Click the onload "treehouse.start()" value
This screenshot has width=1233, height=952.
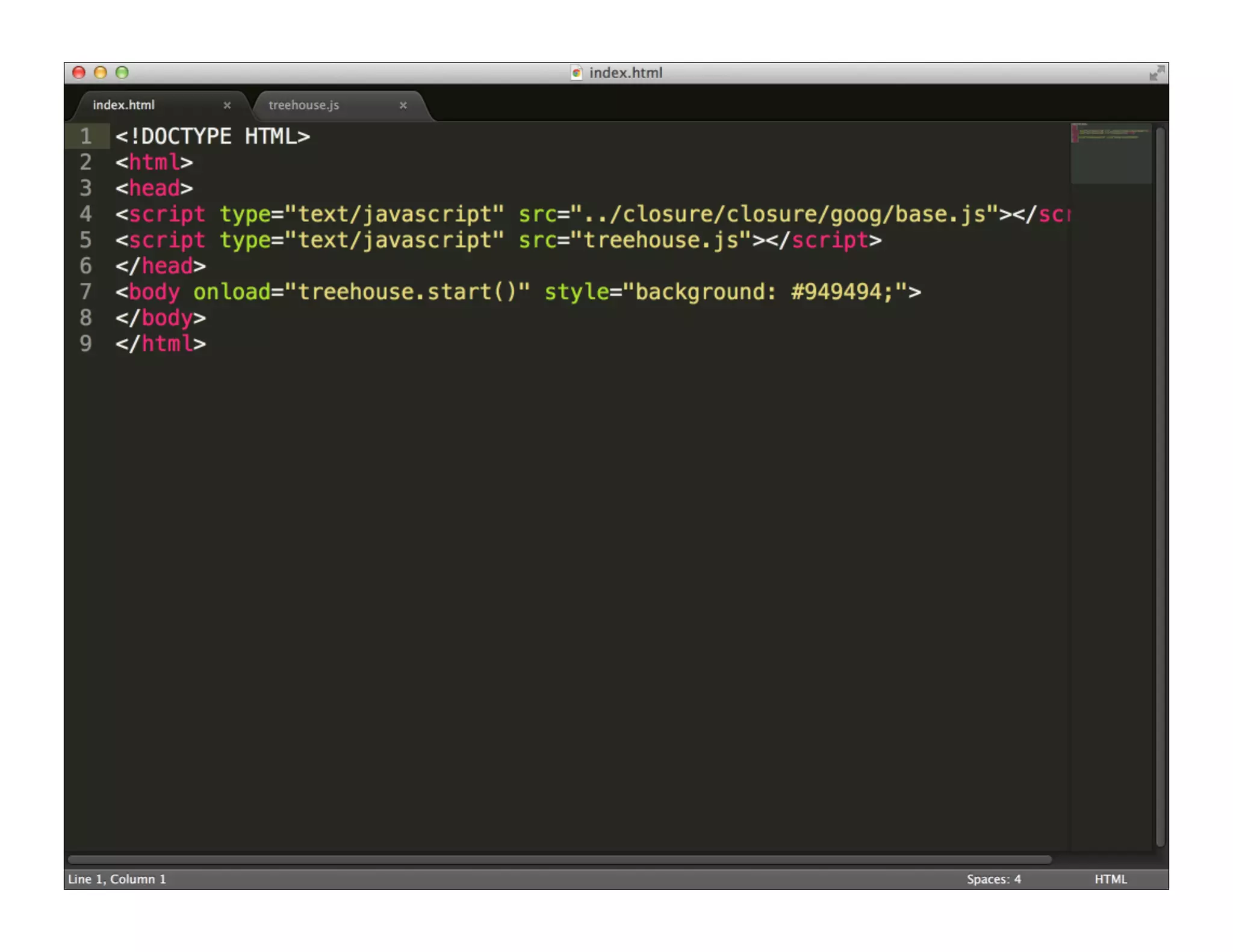click(408, 292)
